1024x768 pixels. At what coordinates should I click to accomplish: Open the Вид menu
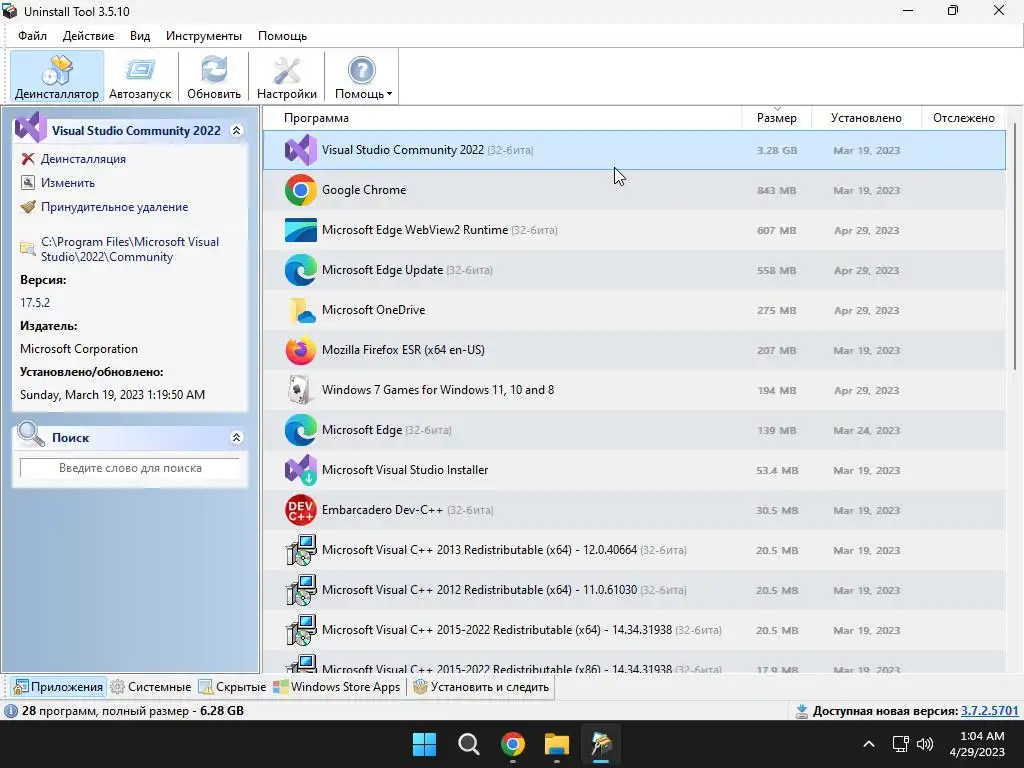(x=140, y=36)
